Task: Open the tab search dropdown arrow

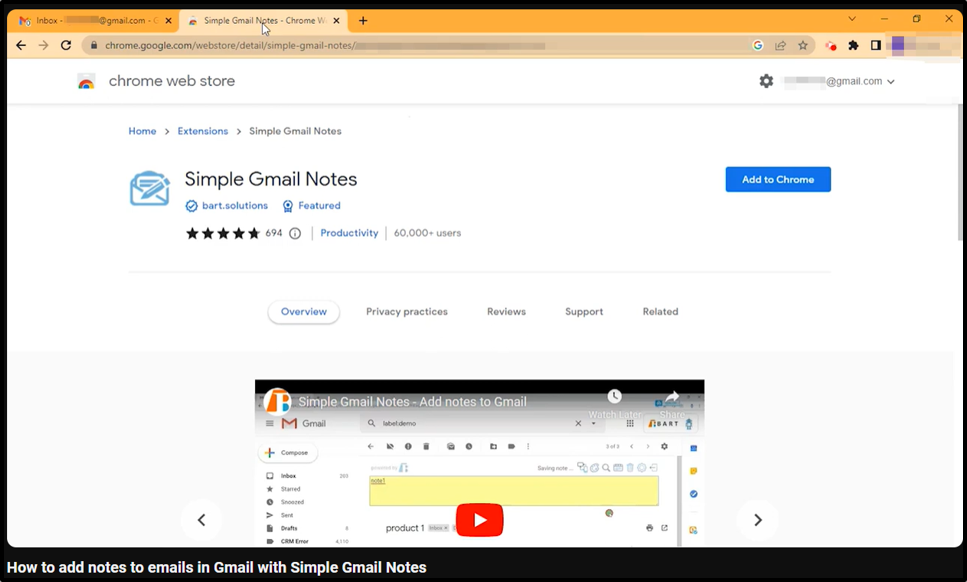Action: [x=852, y=19]
